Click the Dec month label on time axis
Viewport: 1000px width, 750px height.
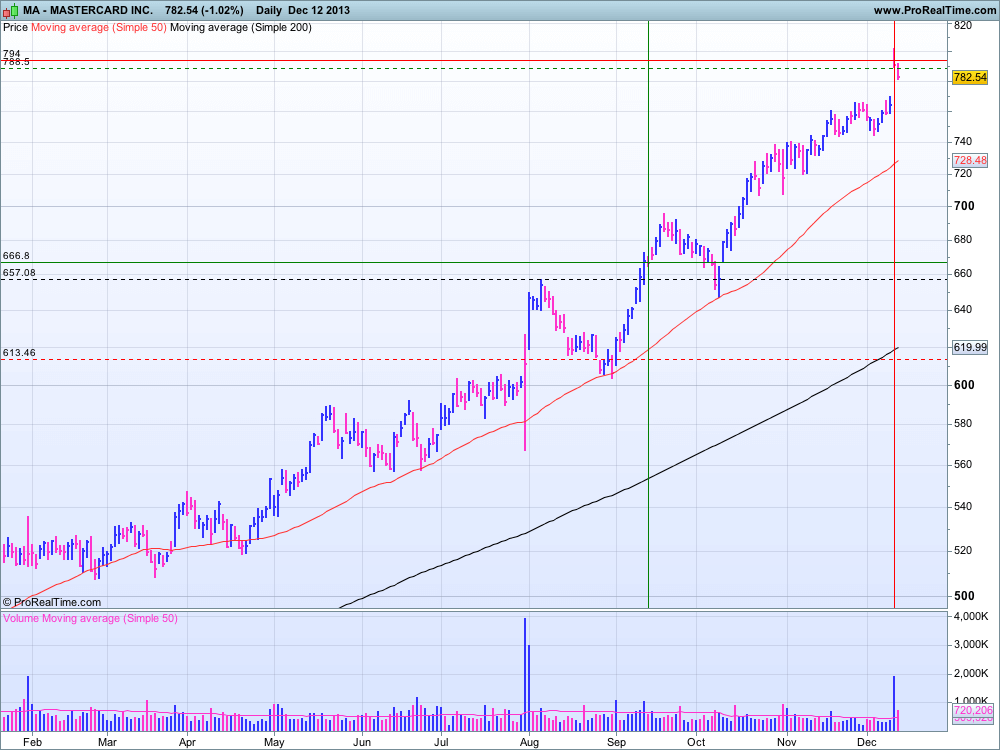[866, 742]
